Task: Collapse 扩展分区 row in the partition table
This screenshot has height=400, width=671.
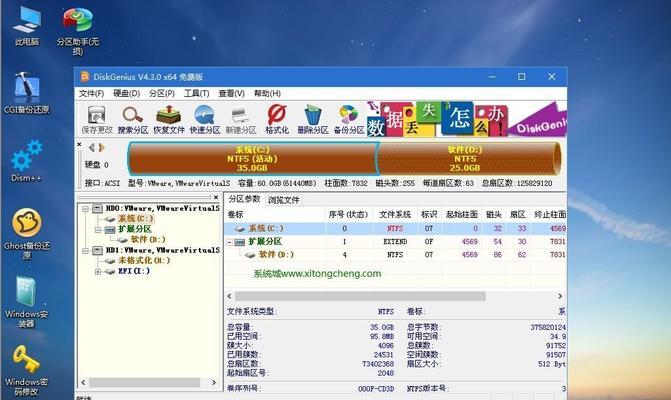Action: pyautogui.click(x=229, y=243)
